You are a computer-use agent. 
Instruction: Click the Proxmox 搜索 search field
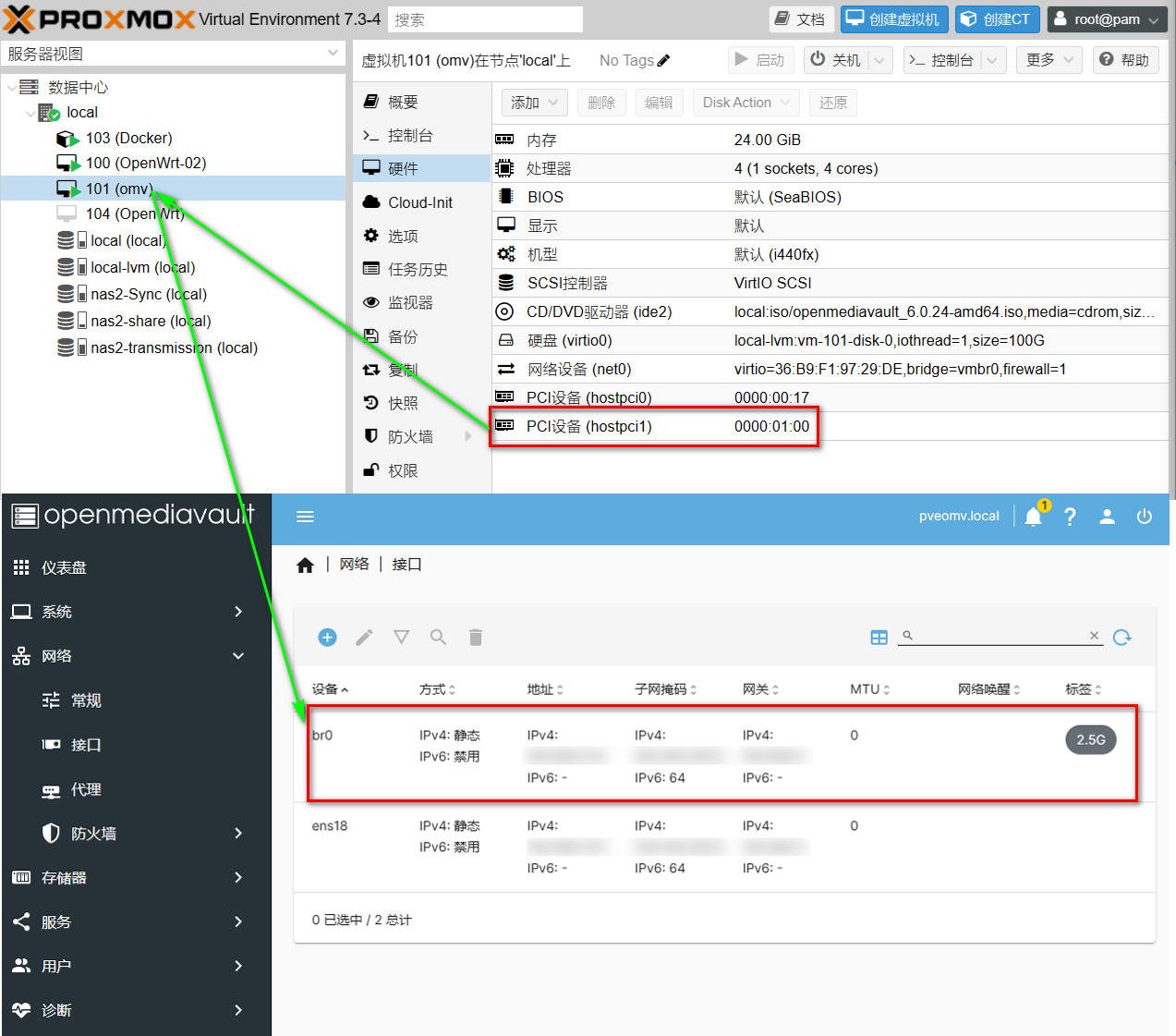click(x=485, y=19)
